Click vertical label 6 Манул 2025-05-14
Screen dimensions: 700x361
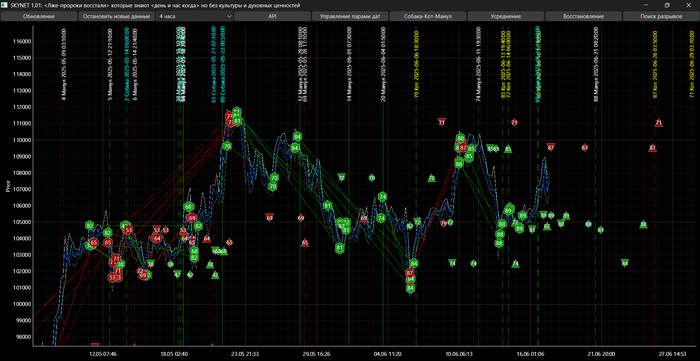tap(135, 65)
